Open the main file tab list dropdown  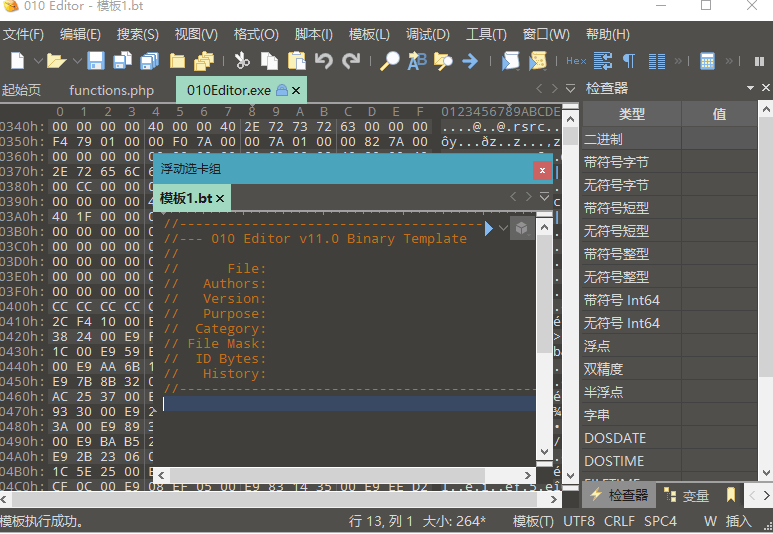tap(570, 89)
